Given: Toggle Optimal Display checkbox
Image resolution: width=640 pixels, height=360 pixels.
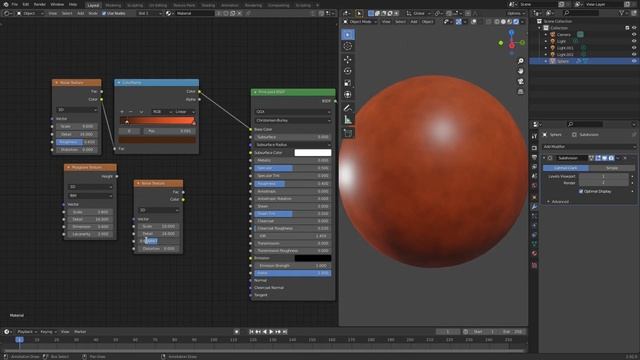Looking at the screenshot, I should tap(581, 191).
